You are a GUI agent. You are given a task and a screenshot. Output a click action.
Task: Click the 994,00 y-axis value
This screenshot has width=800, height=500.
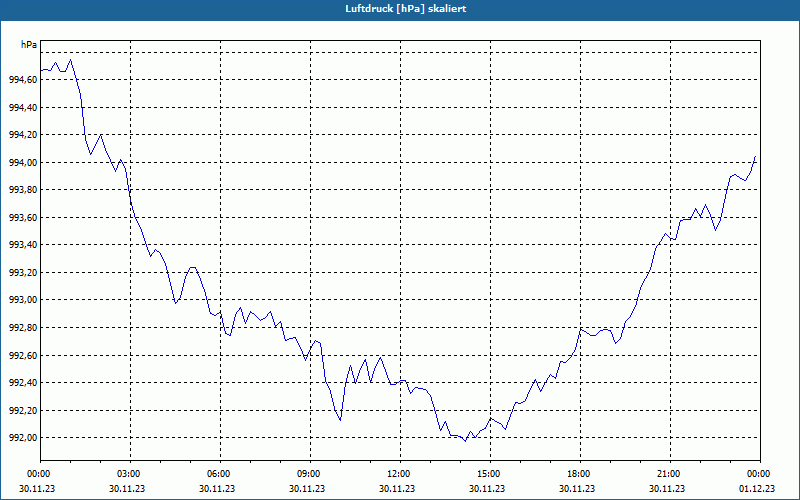tap(23, 163)
